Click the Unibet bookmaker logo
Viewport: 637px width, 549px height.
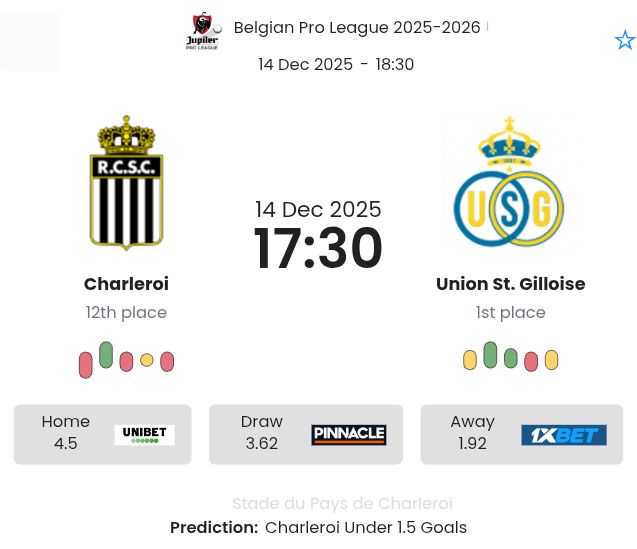tap(144, 435)
